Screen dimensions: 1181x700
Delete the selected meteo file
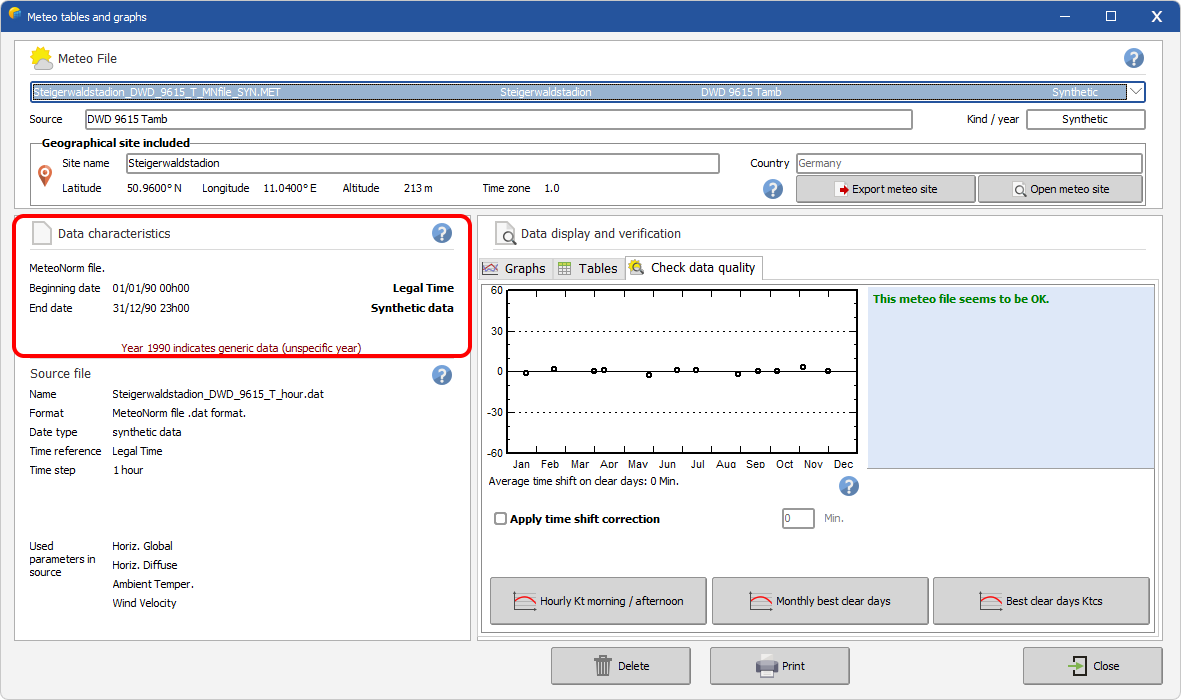(621, 666)
